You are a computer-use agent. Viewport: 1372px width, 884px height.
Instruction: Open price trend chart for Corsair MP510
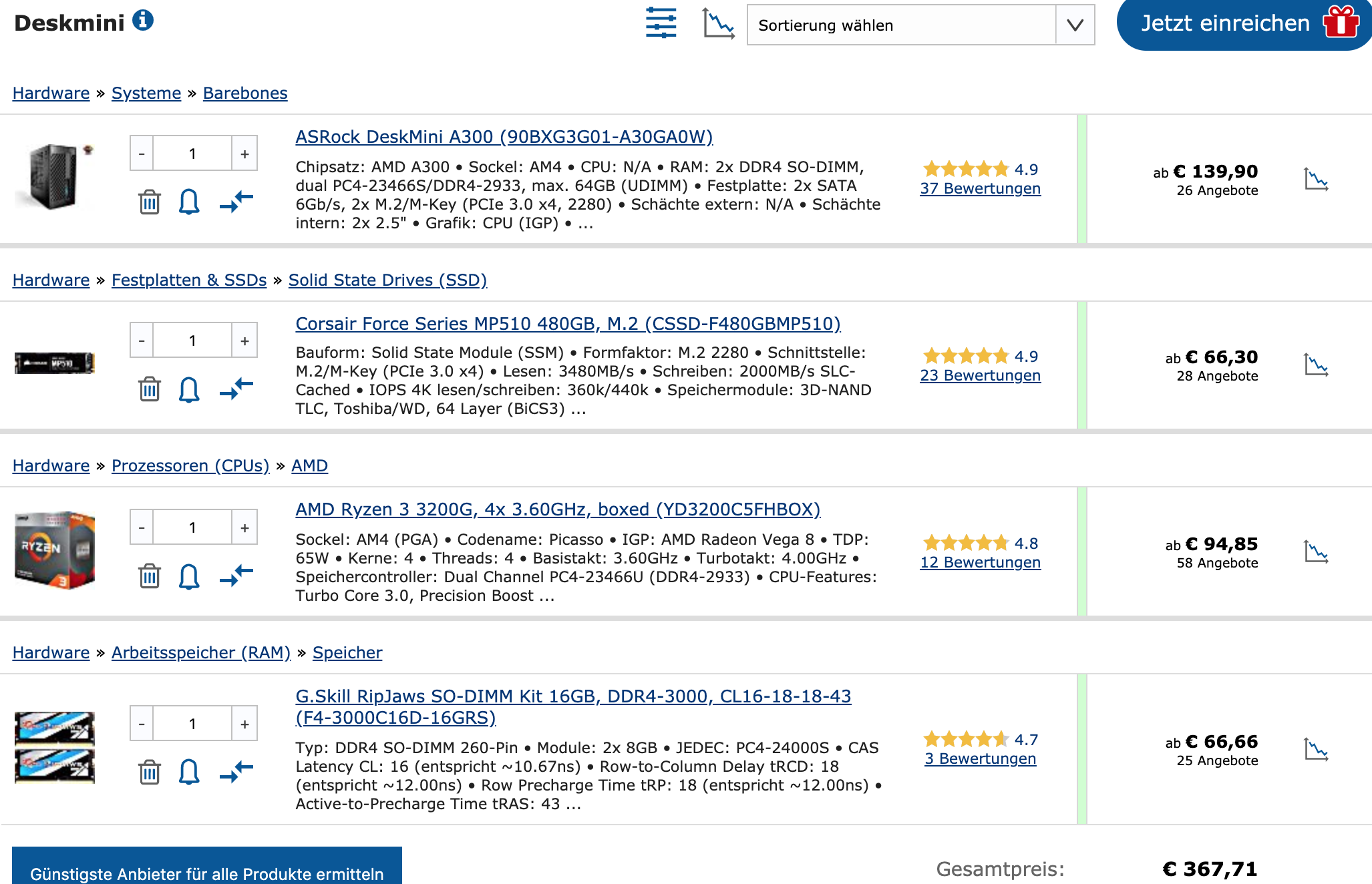(x=1316, y=365)
